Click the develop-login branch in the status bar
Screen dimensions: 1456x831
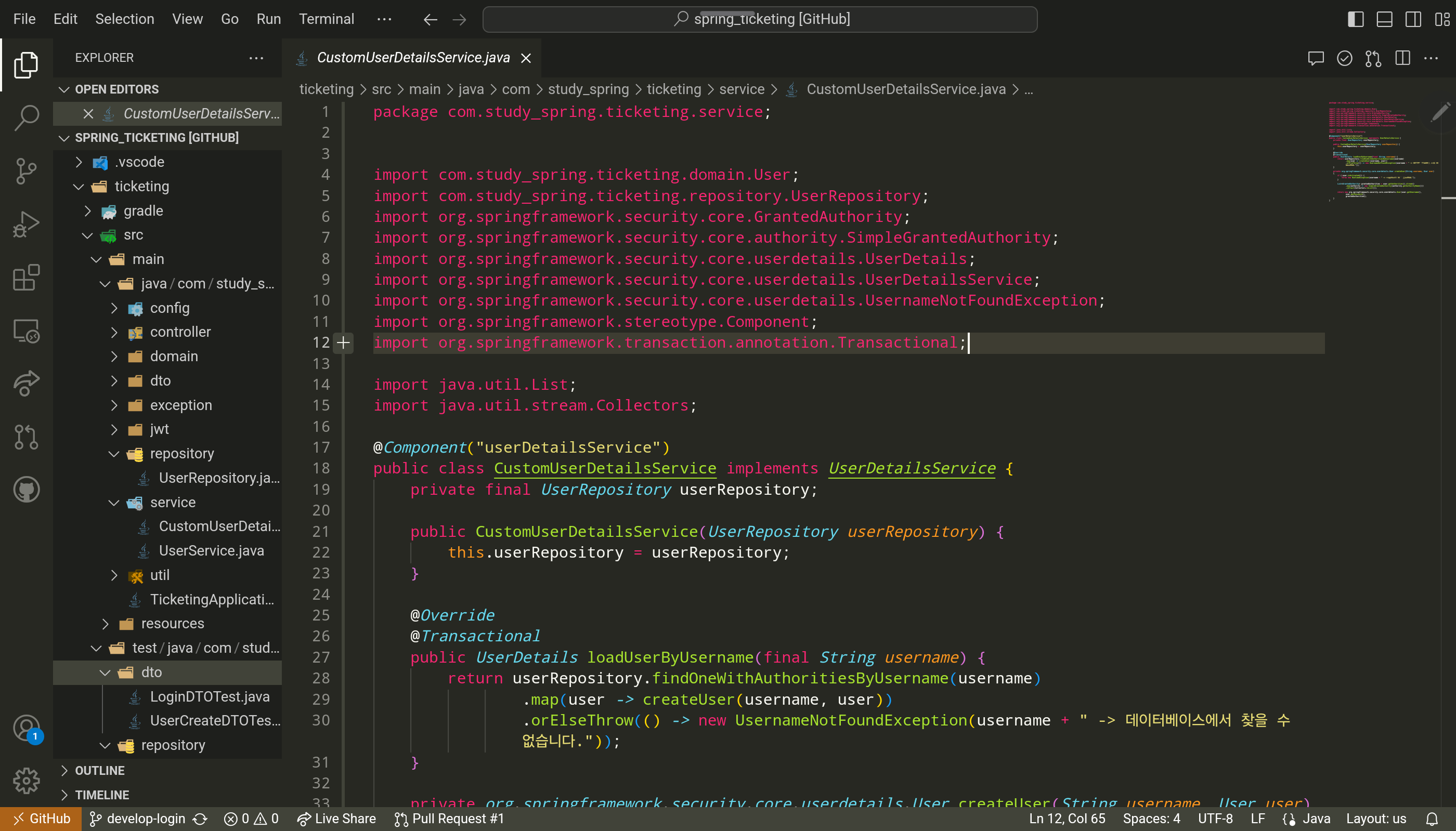(x=146, y=819)
